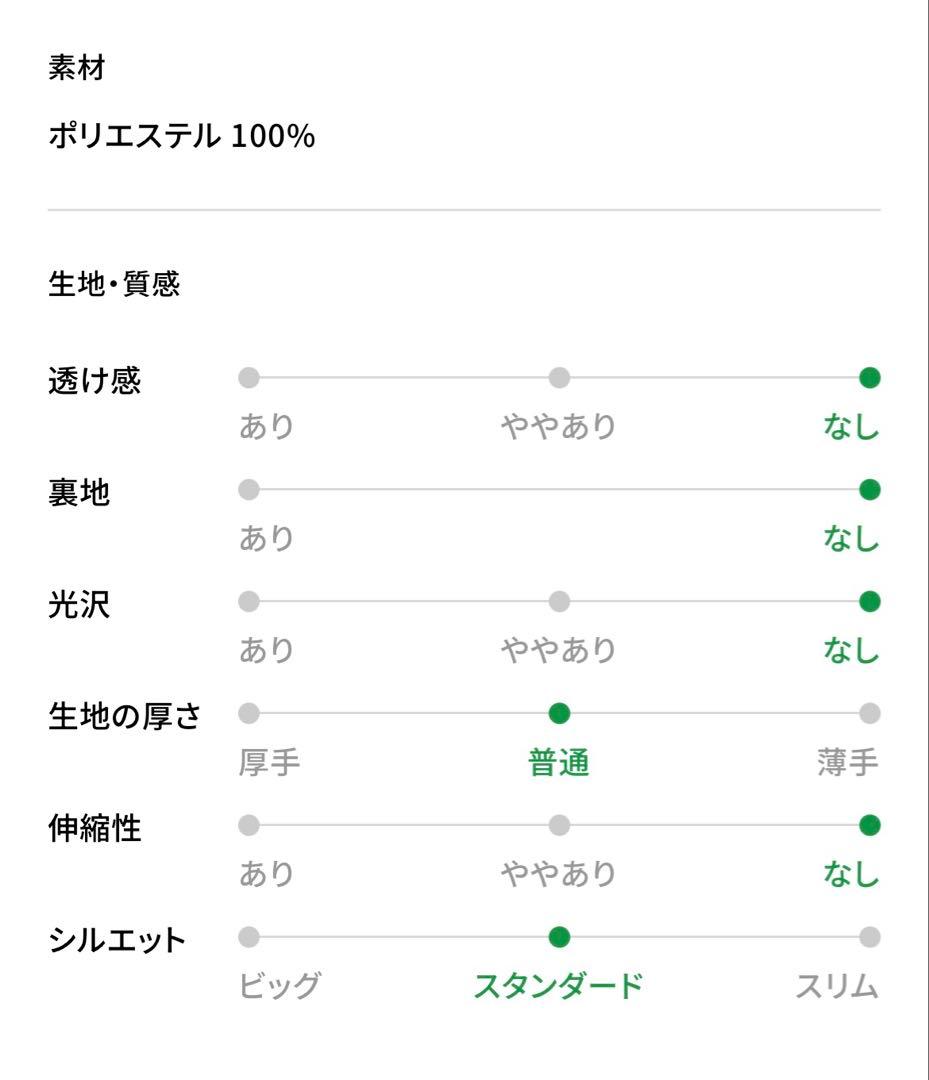Click the 生地・質感 section heading

click(x=114, y=284)
